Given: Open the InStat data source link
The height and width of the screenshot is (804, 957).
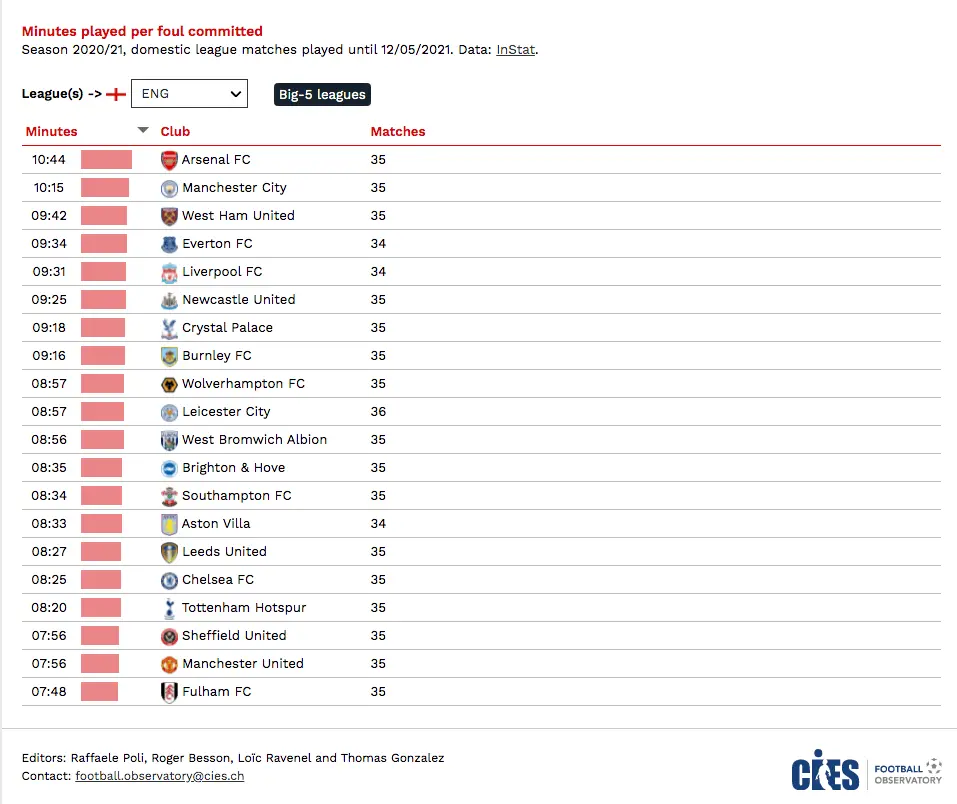Looking at the screenshot, I should 515,49.
